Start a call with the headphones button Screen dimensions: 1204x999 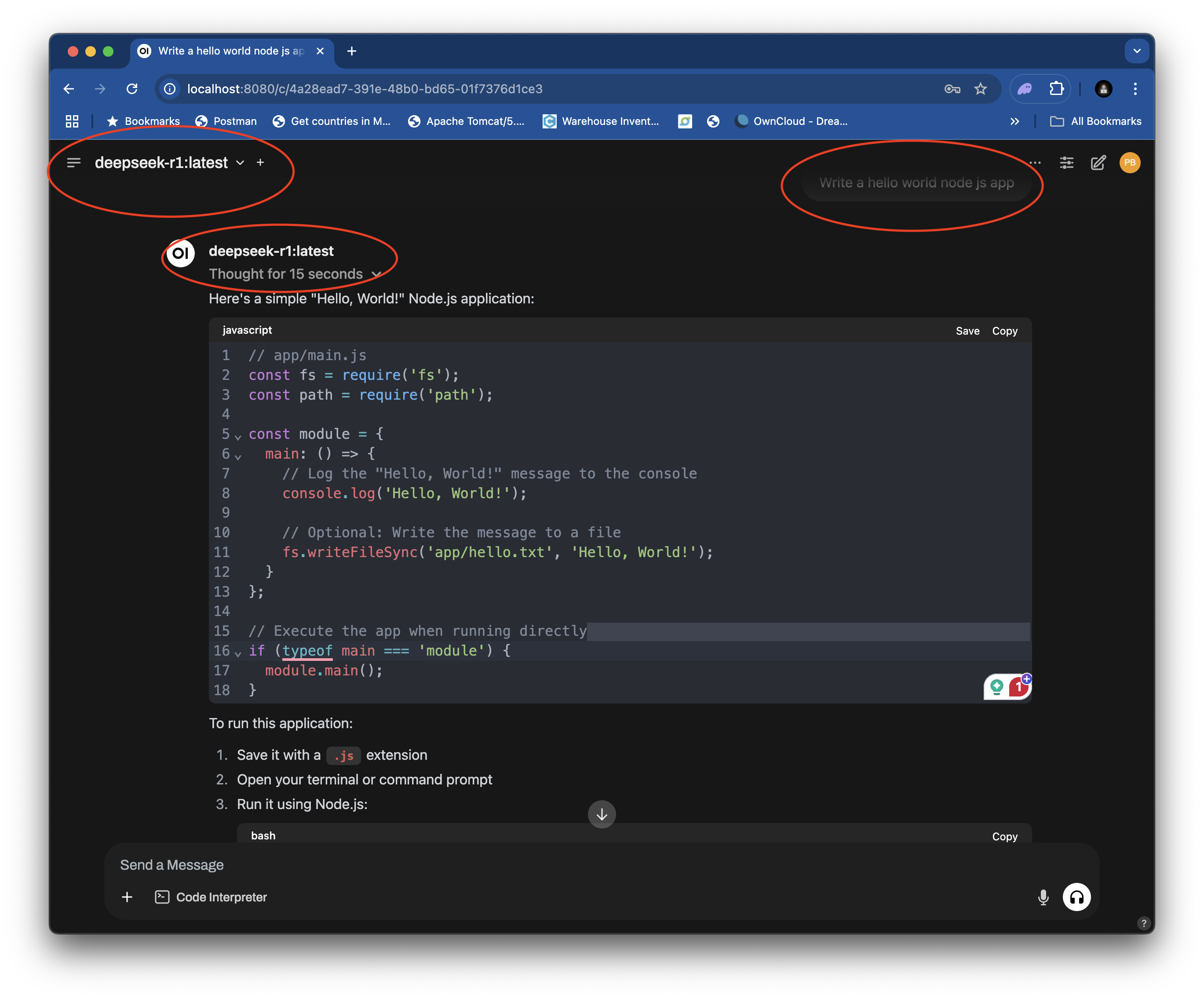pos(1076,897)
